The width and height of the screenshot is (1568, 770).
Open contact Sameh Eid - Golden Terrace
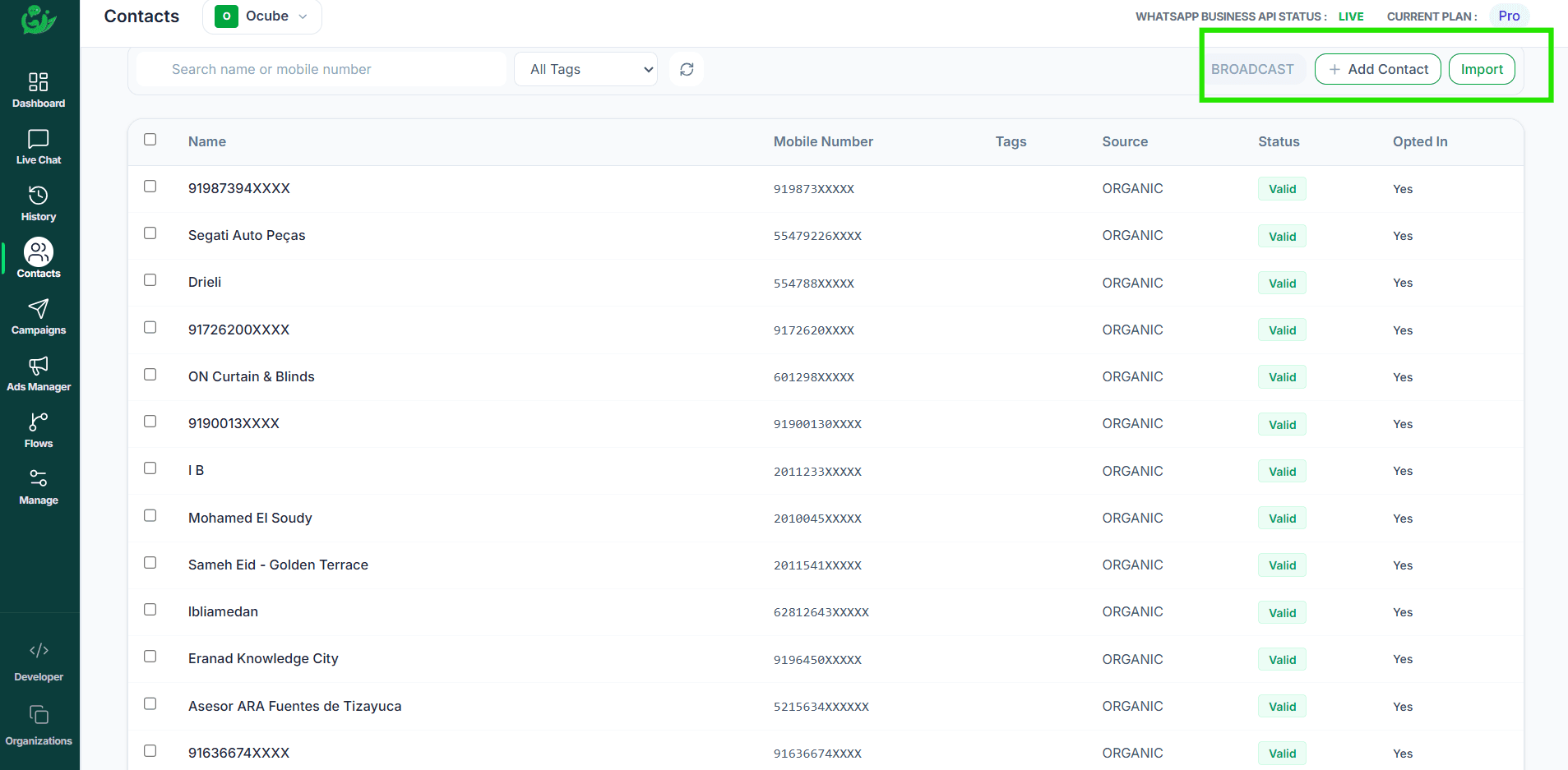(x=278, y=565)
